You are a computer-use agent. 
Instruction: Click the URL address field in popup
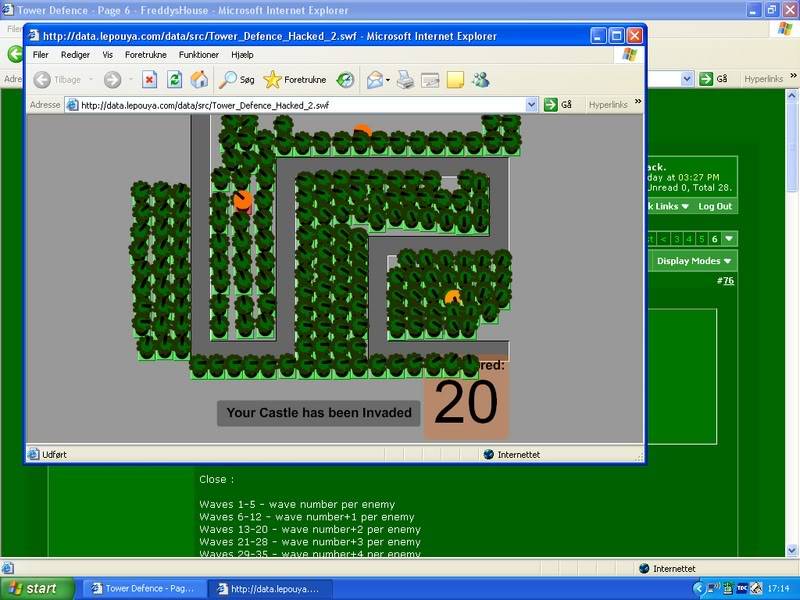[x=302, y=105]
